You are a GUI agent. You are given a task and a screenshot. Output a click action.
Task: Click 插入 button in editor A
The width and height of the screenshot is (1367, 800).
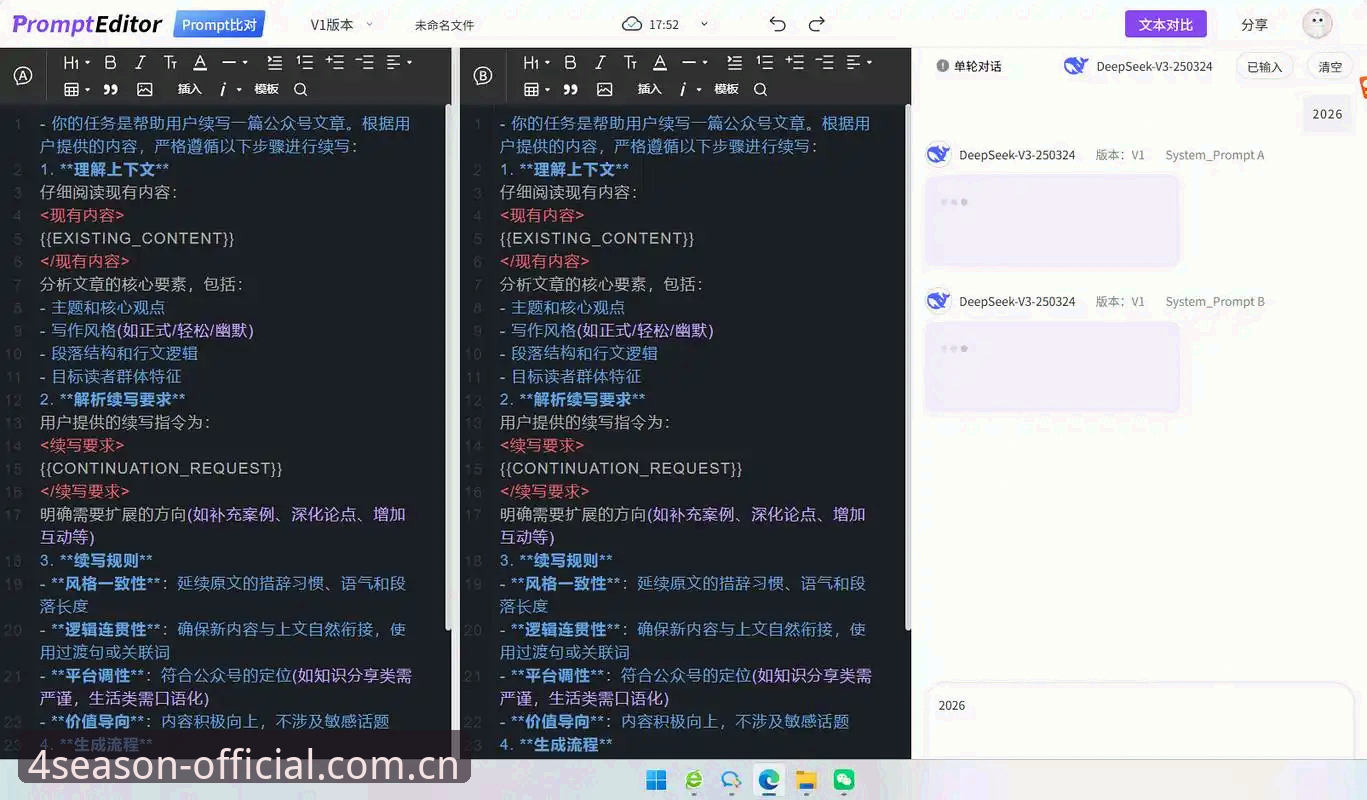189,89
